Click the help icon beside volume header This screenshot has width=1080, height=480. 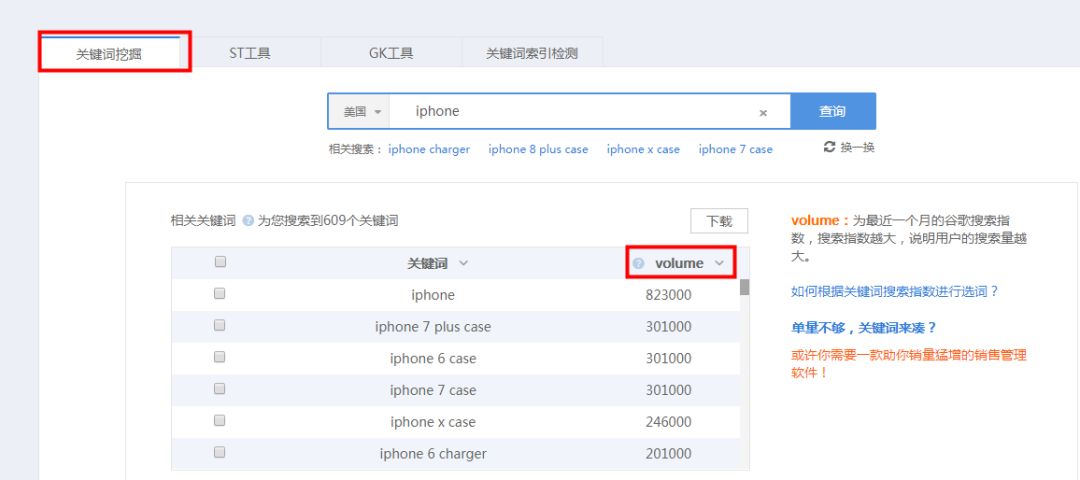(638, 263)
